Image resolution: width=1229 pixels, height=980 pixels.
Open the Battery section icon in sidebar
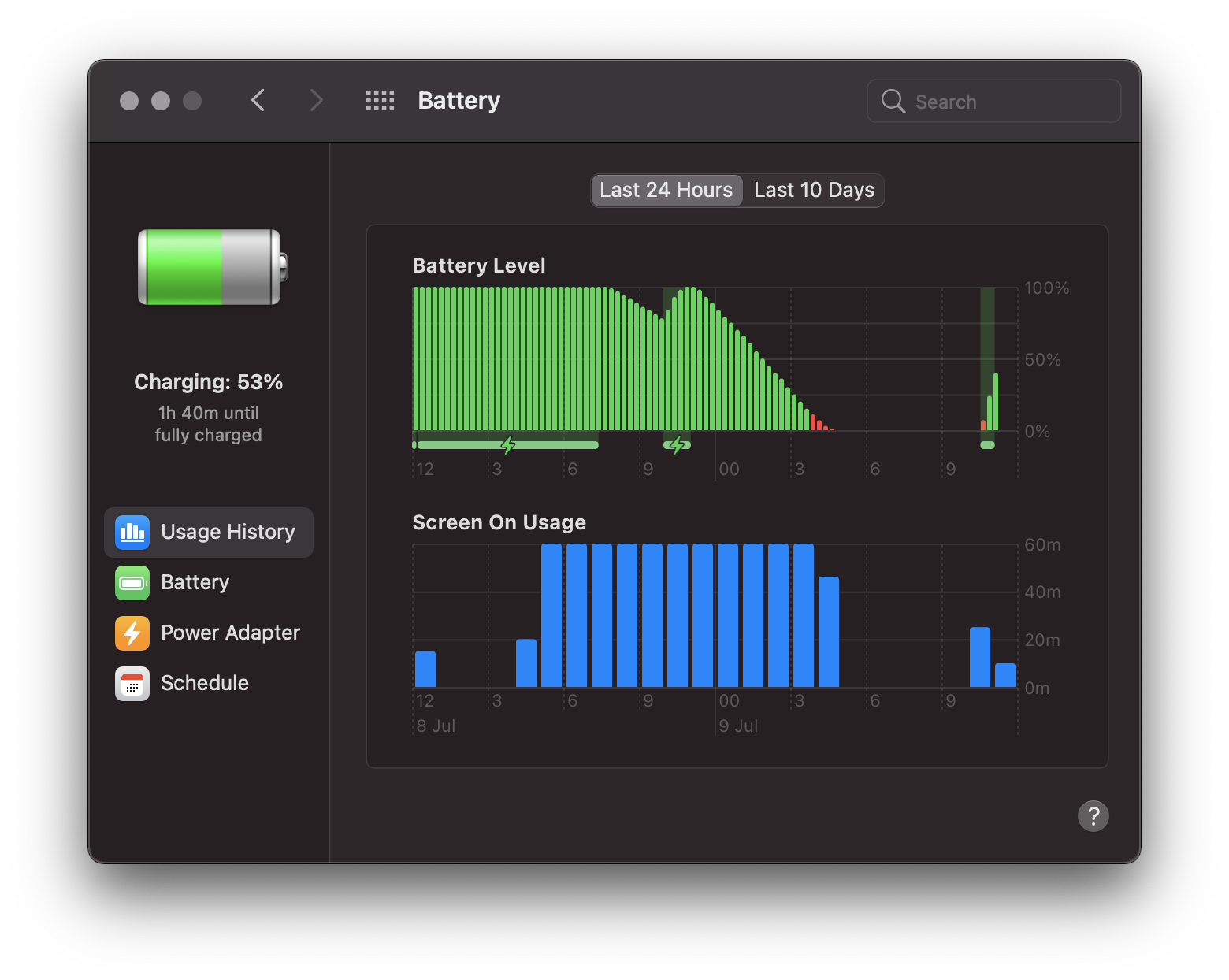(x=132, y=582)
